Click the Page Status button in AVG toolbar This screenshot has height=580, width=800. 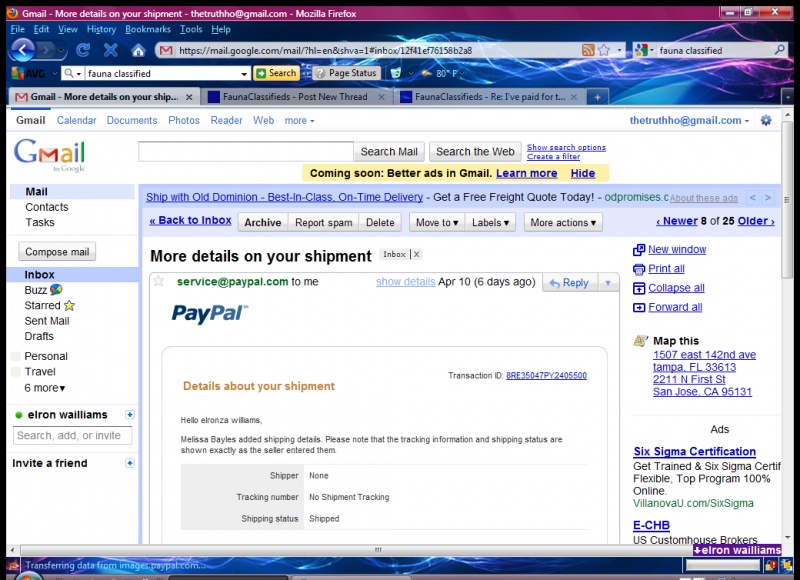347,73
